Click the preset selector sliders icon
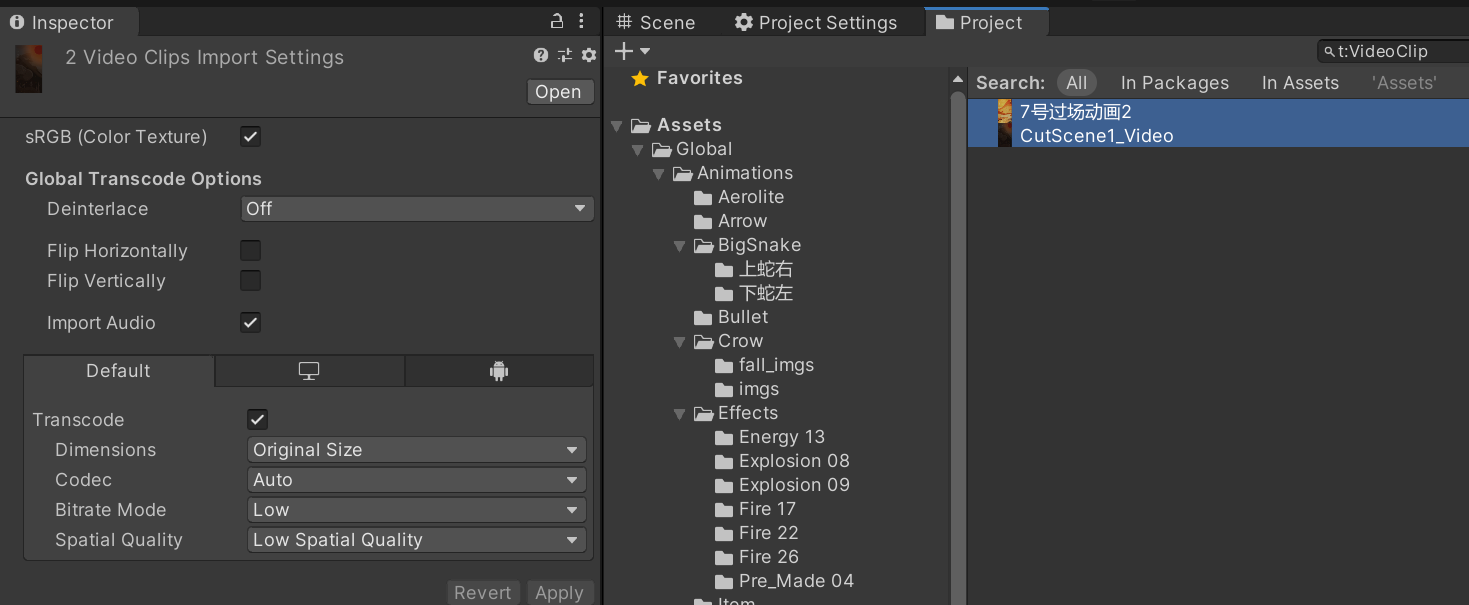Screen dimensions: 1469x605 pos(565,56)
